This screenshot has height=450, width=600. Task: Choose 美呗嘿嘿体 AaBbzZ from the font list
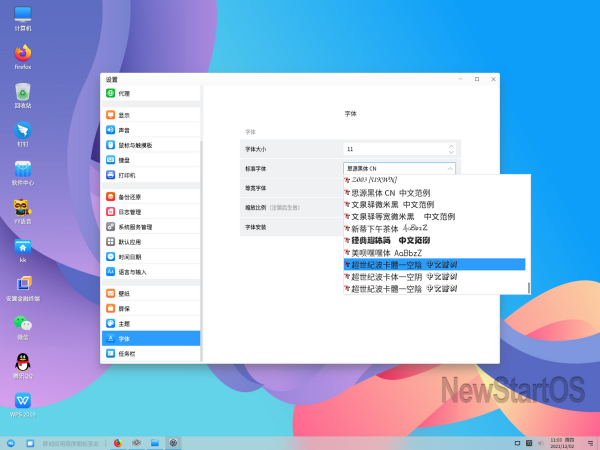434,253
